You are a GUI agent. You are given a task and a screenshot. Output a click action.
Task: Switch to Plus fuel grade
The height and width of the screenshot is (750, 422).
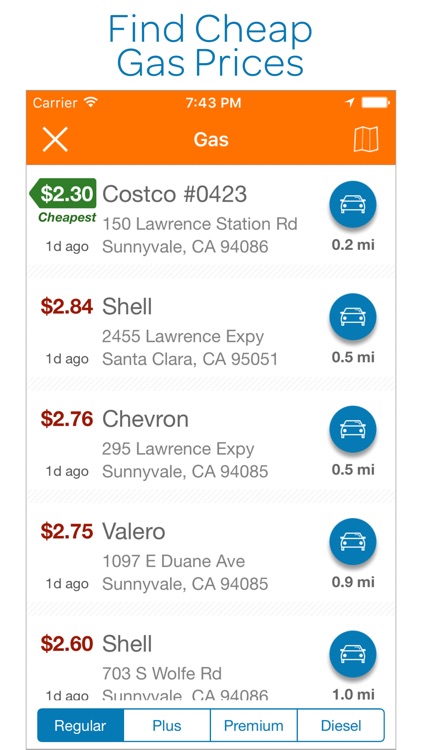[x=167, y=725]
